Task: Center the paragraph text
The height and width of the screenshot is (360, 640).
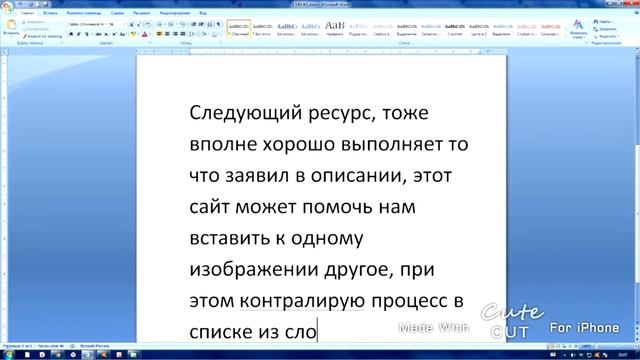Action: pos(167,34)
